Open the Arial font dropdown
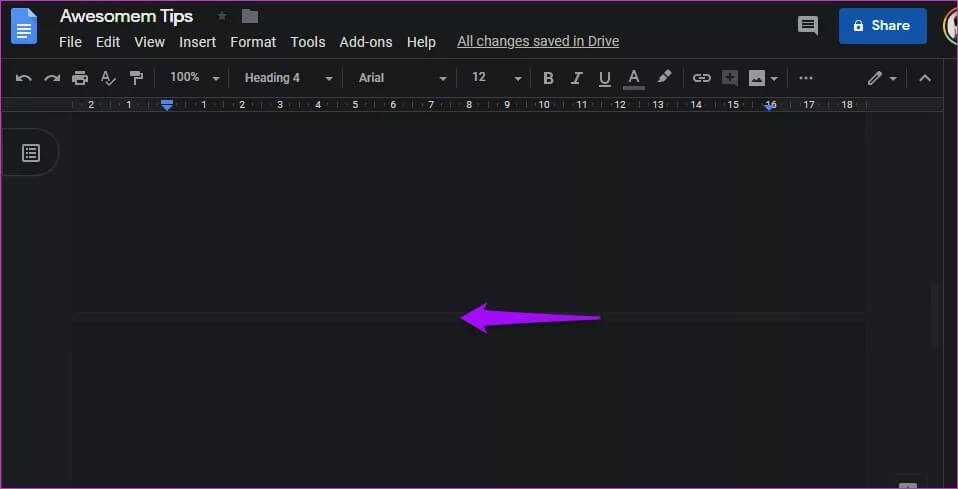Viewport: 958px width, 489px height. tap(402, 78)
